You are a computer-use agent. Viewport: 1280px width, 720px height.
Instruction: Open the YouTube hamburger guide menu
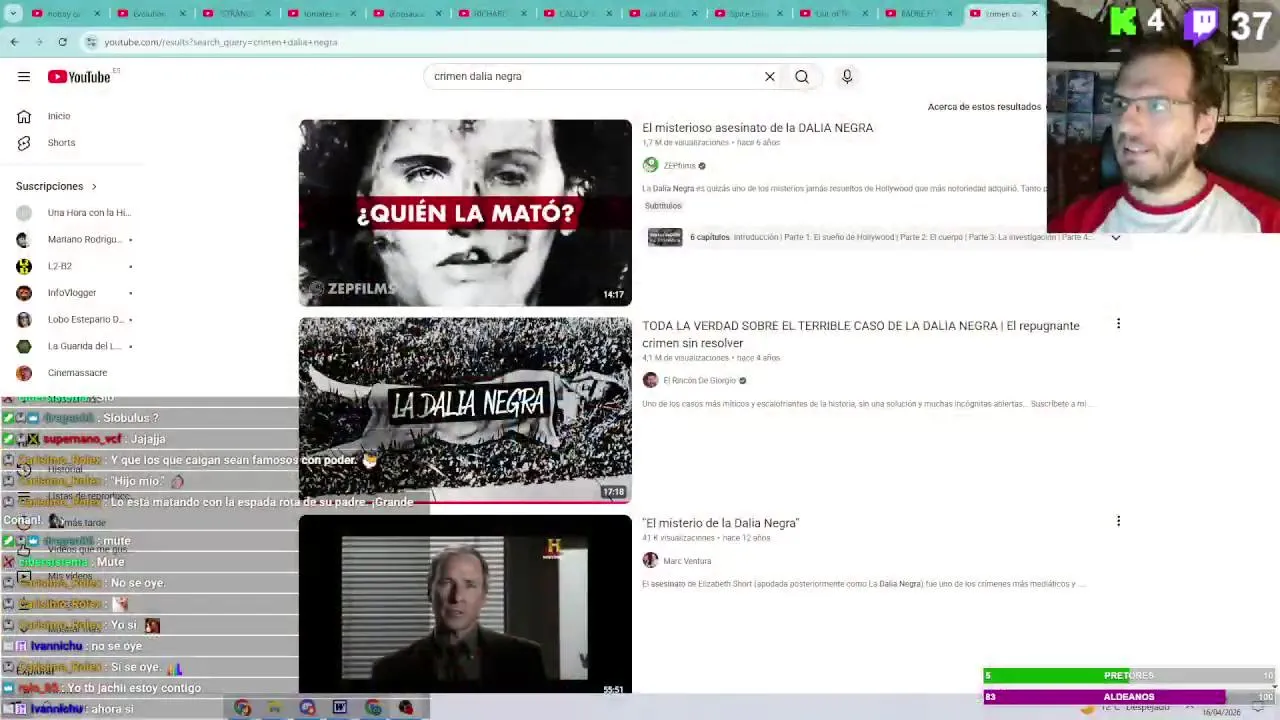(x=24, y=77)
